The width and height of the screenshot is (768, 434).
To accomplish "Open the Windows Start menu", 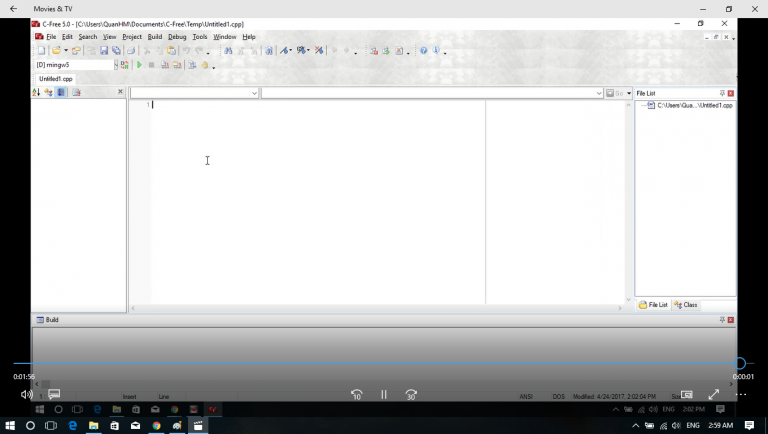I will tap(10, 425).
